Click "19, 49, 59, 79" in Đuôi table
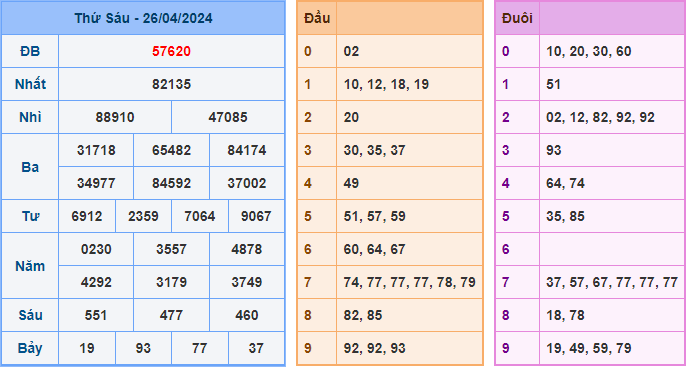Viewport: 687px width, 367px height. [589, 348]
